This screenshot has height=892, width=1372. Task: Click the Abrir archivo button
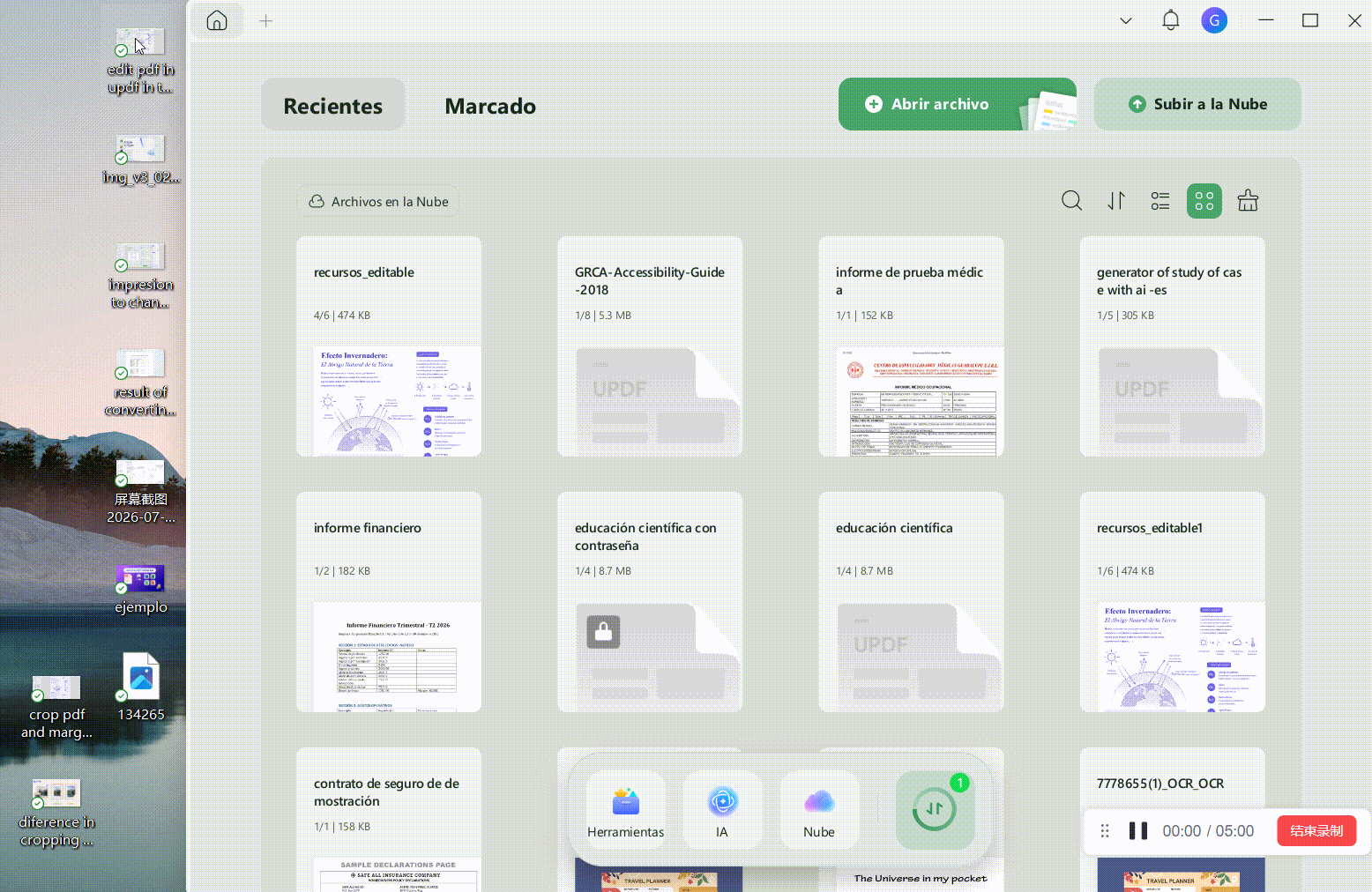click(x=958, y=104)
